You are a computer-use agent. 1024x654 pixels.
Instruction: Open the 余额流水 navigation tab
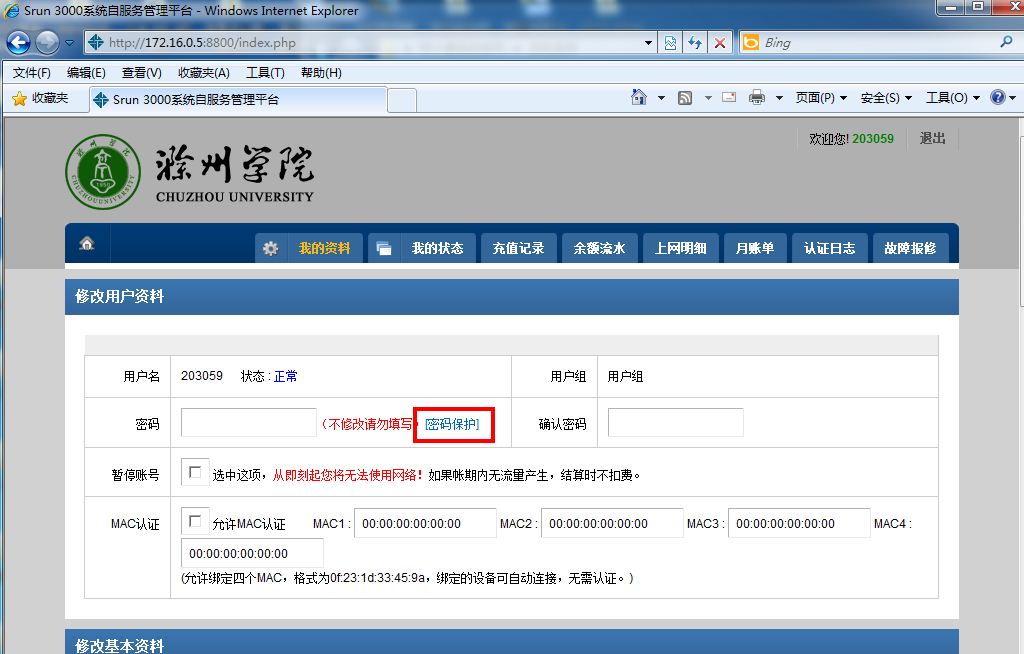pyautogui.click(x=600, y=248)
